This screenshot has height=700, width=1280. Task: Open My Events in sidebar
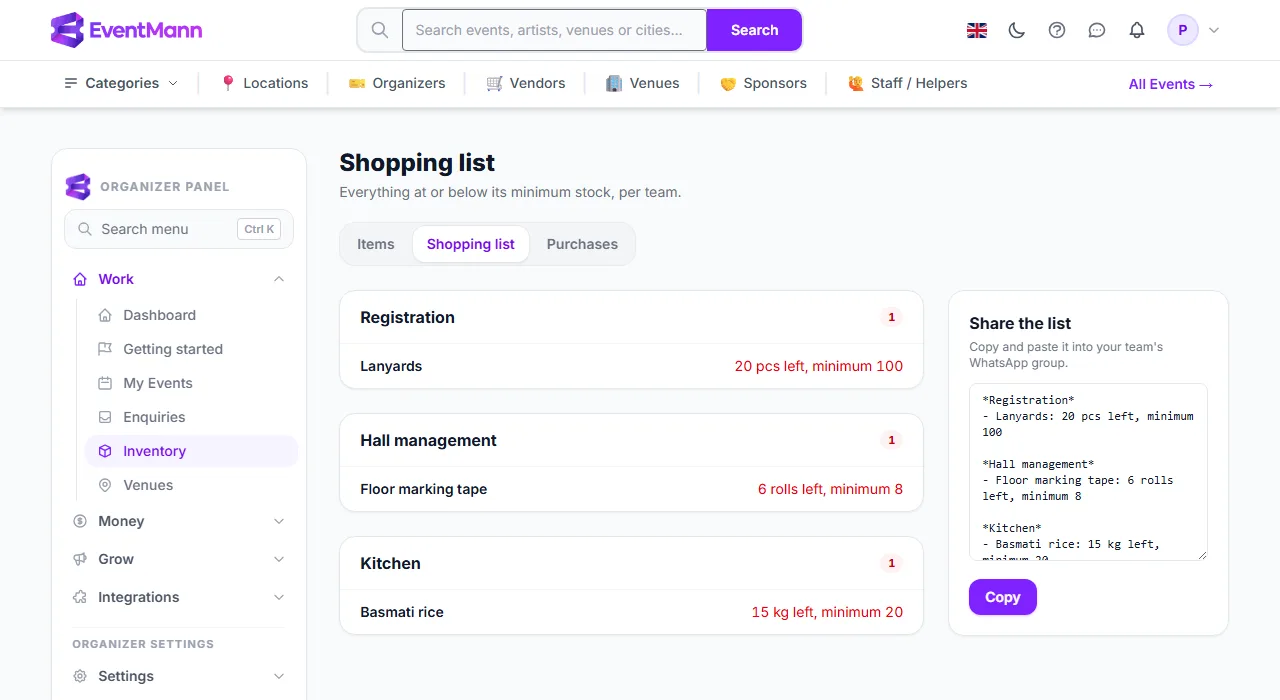(x=191, y=383)
